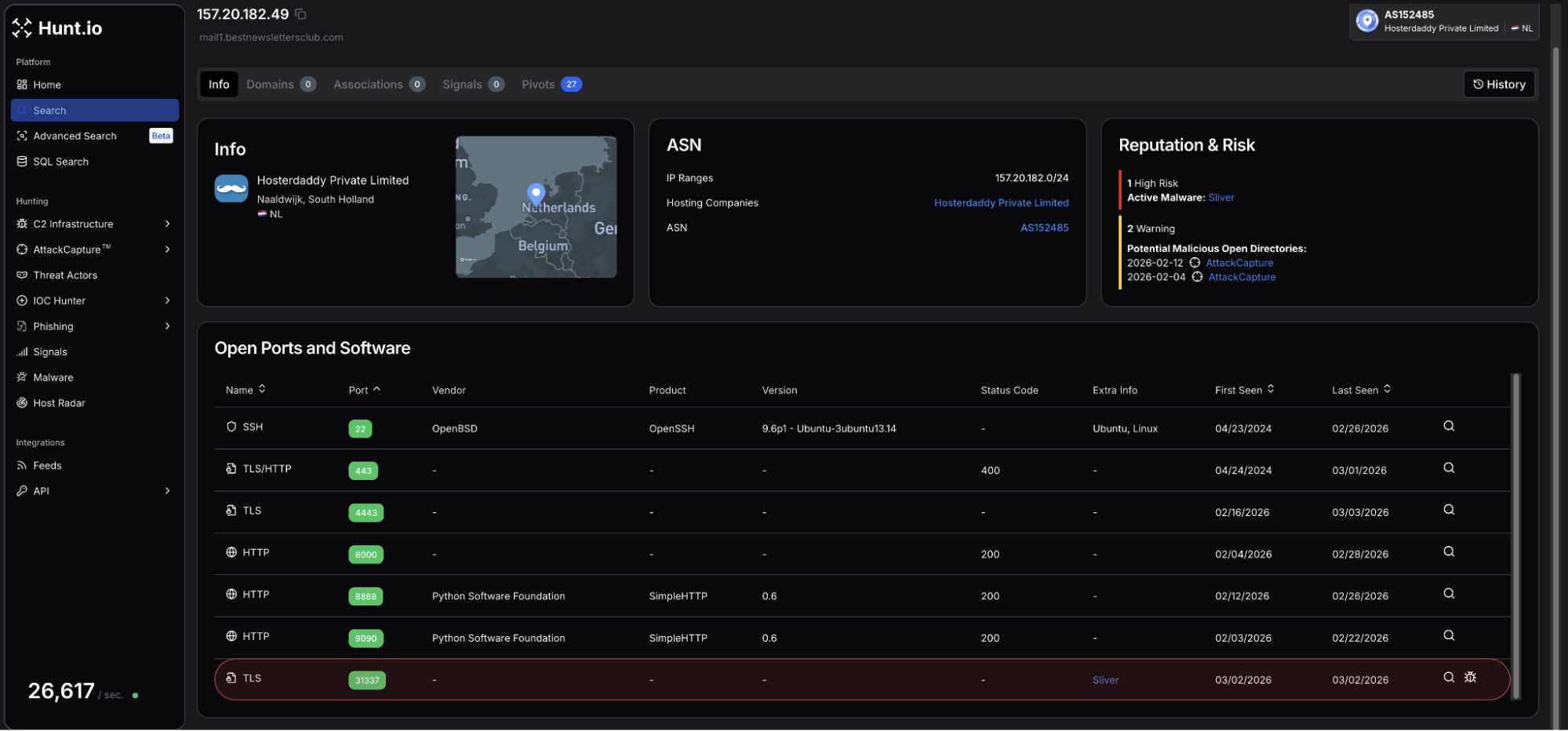Click magnifier icon for port 8888 row
The image size is (1568, 731).
tap(1448, 594)
